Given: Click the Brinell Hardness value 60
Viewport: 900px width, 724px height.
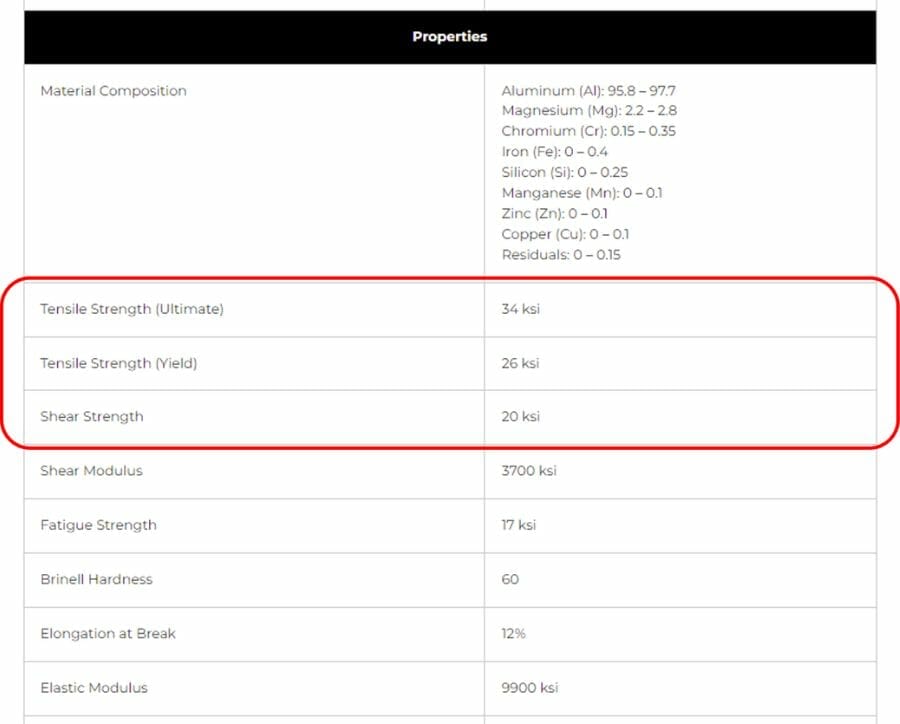Looking at the screenshot, I should (510, 579).
